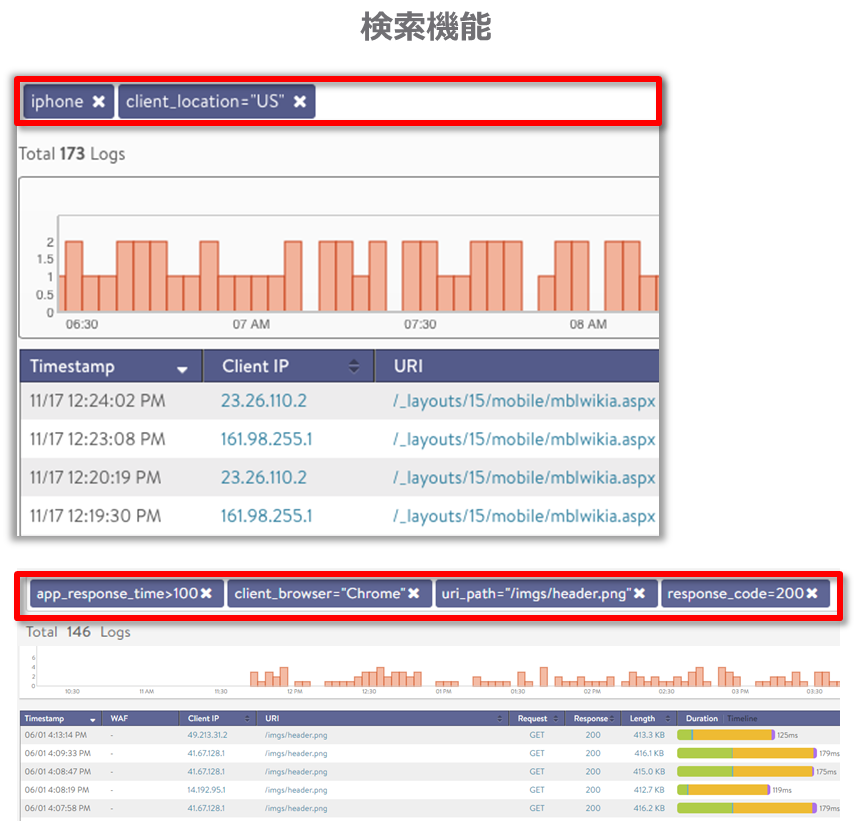This screenshot has height=821, width=856.
Task: Click the 119ms duration bar
Action: tap(724, 789)
